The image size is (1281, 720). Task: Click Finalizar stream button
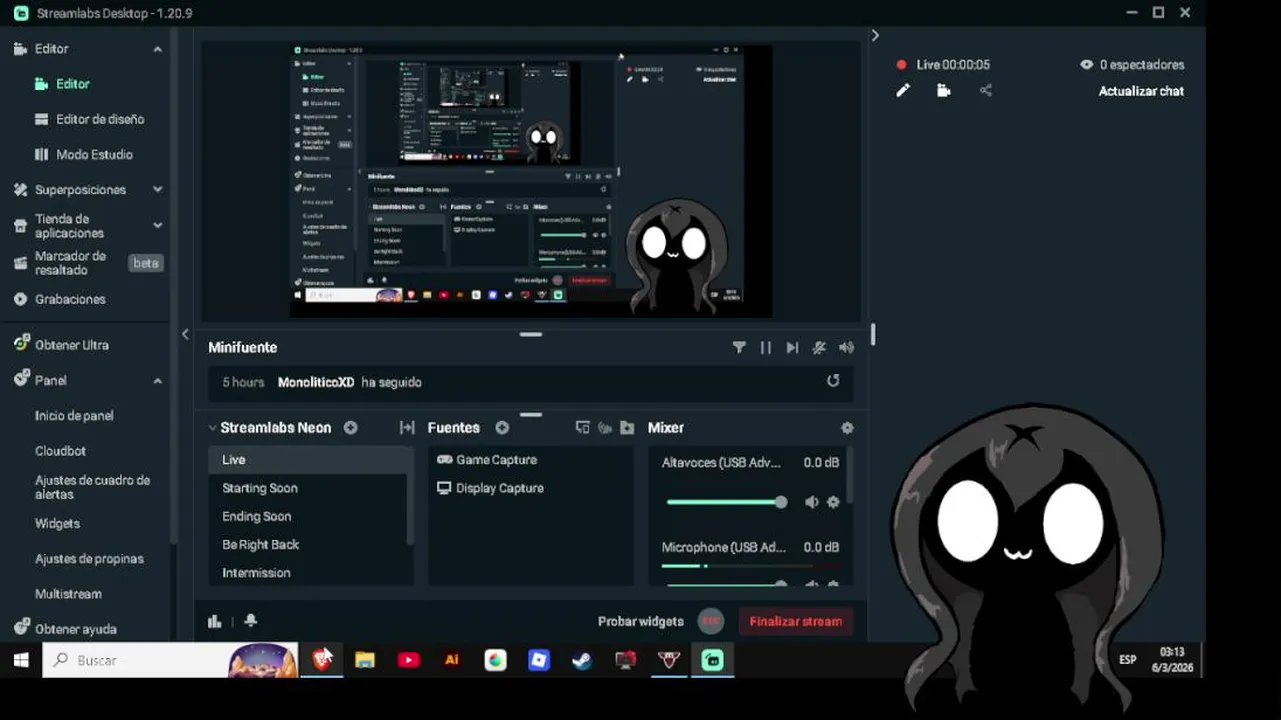pos(796,621)
